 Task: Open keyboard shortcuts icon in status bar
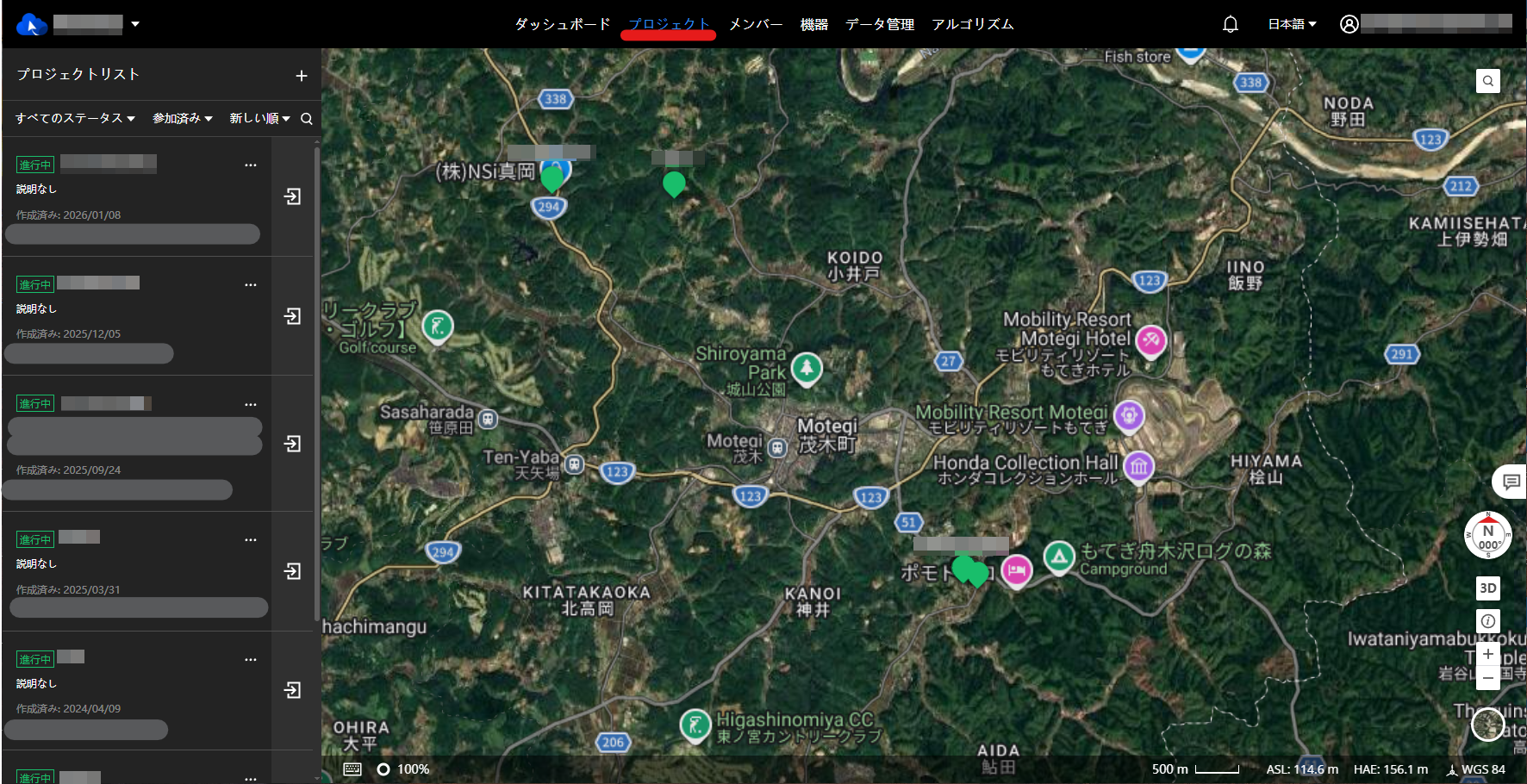point(352,769)
